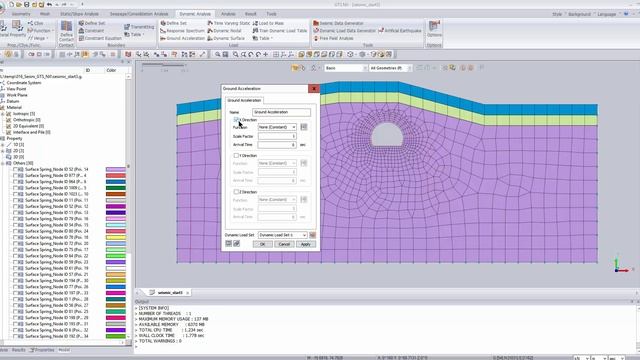The image size is (640, 360).
Task: Click Define Set in Boundary group
Action: coord(92,23)
